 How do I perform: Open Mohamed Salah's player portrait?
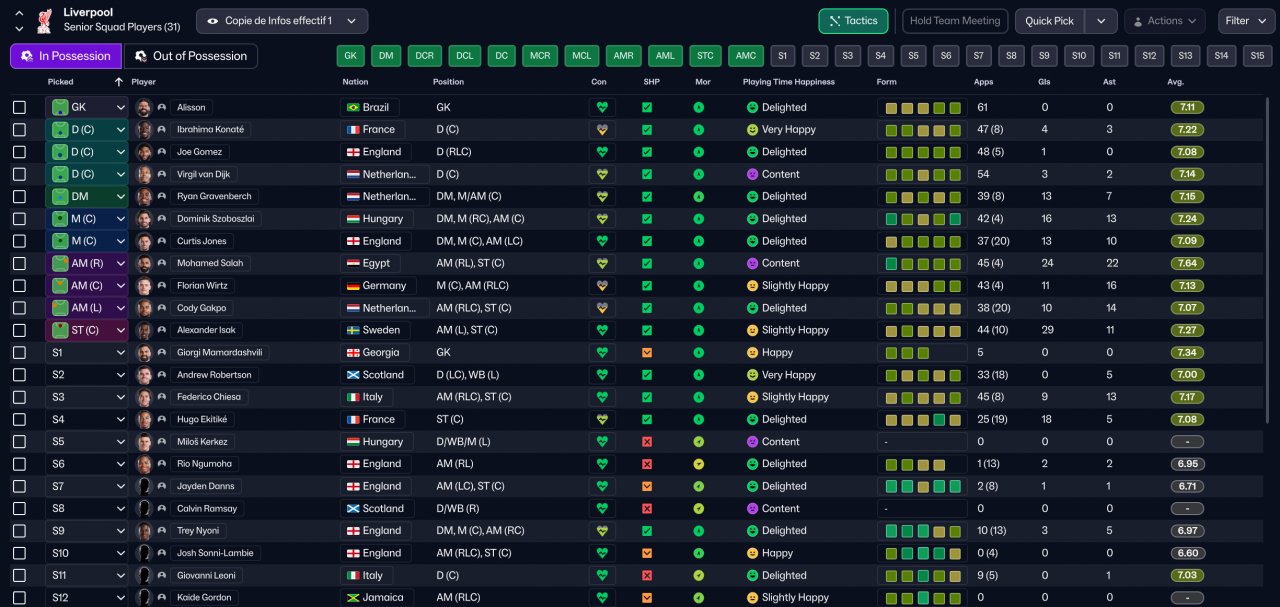[x=144, y=264]
